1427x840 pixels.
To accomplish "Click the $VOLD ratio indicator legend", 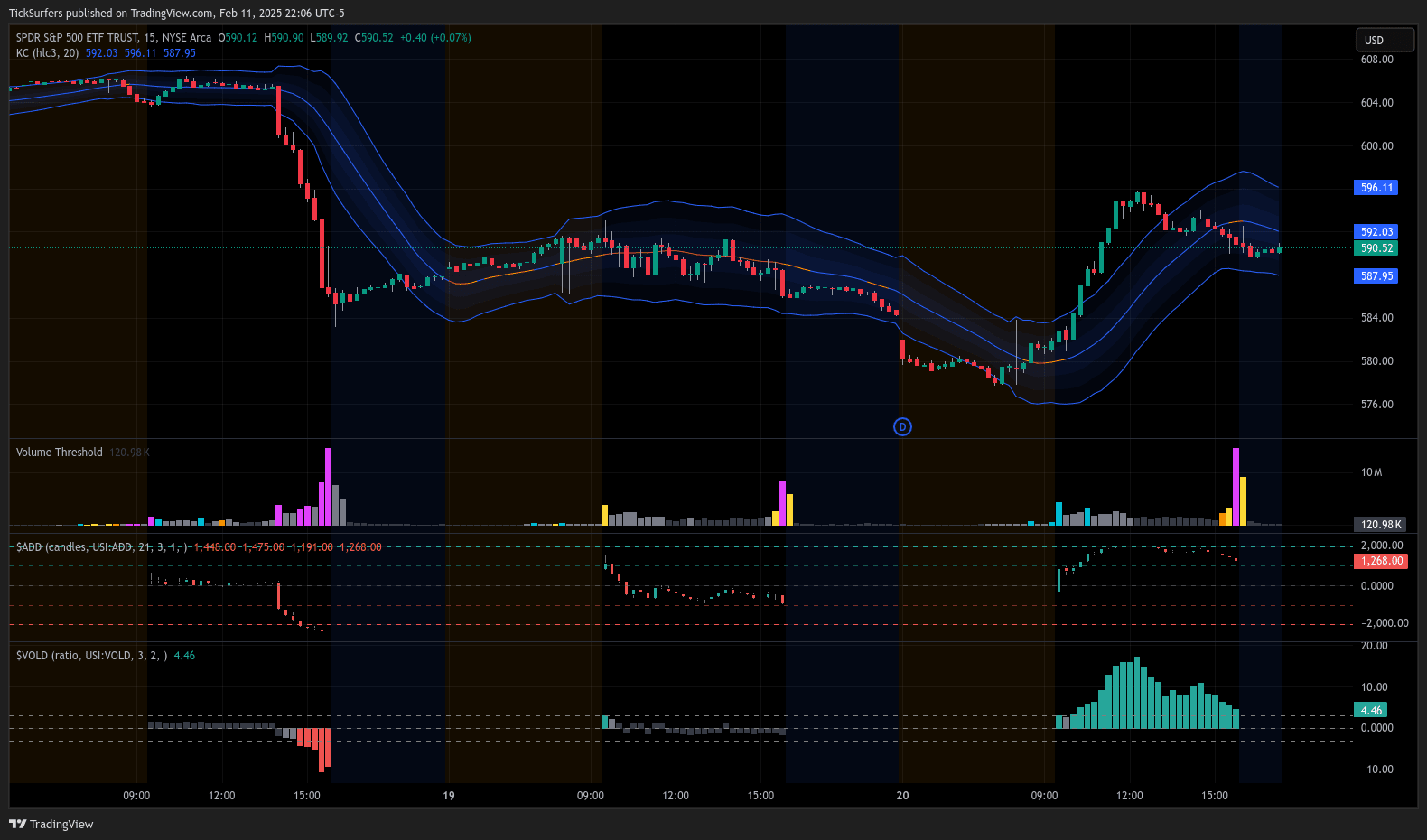I will click(91, 656).
